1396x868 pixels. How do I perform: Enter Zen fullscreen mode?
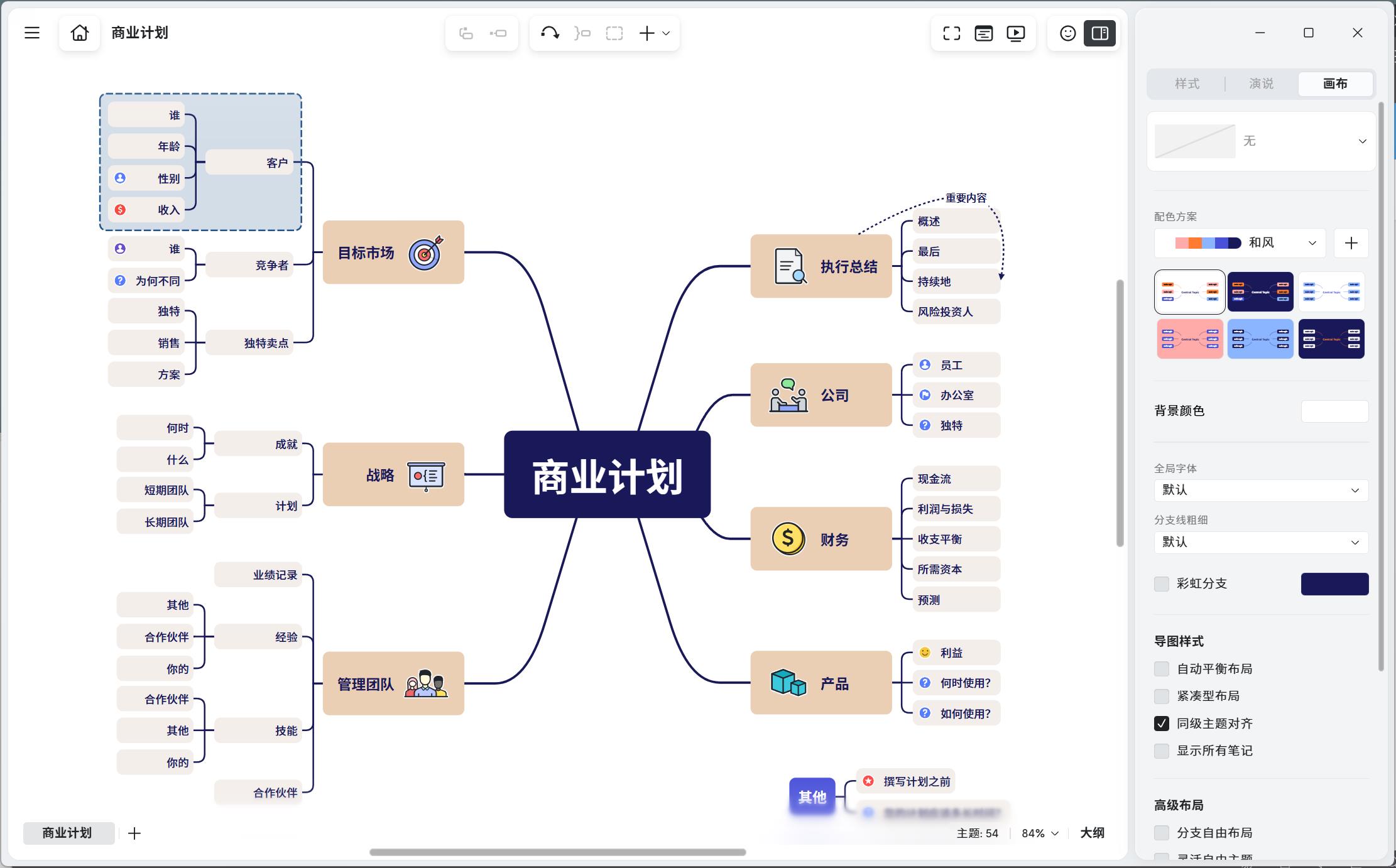click(x=952, y=33)
